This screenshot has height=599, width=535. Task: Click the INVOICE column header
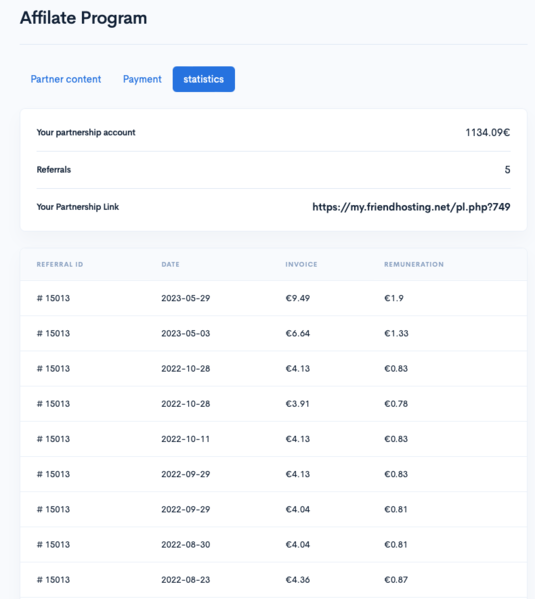[x=301, y=264]
